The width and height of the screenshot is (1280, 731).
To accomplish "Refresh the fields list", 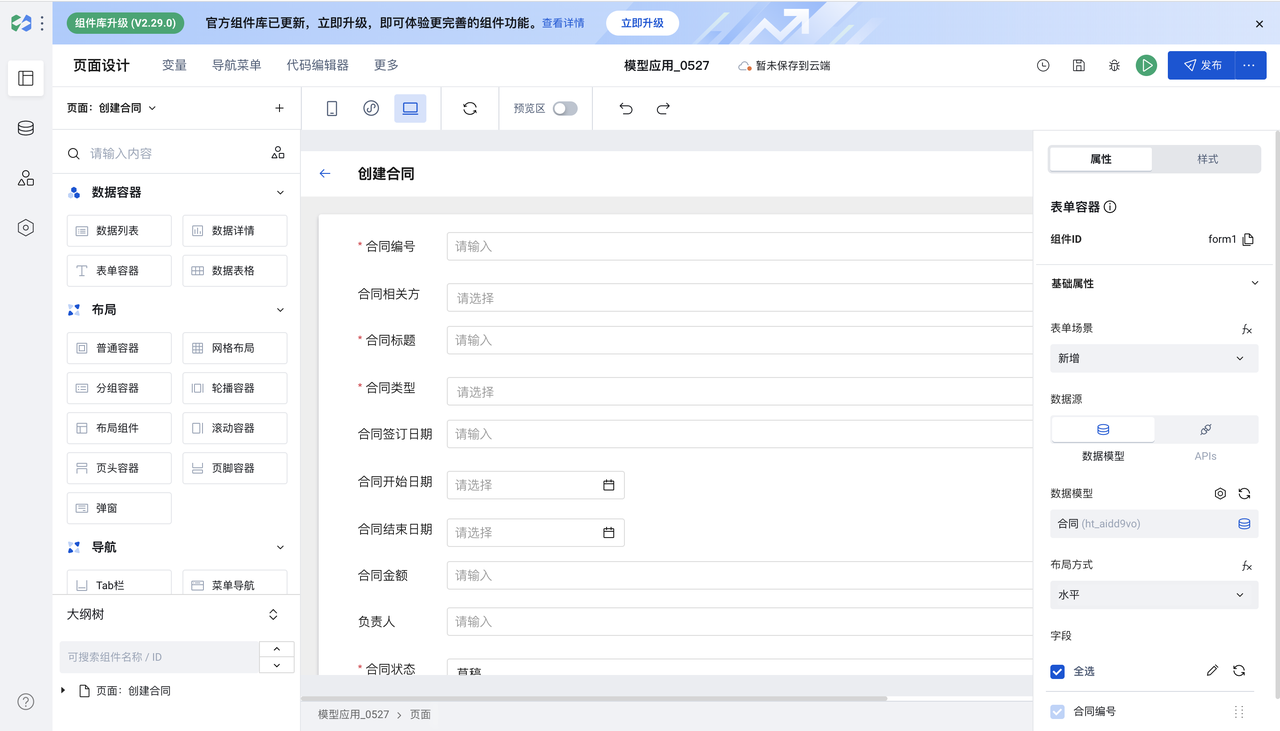I will pos(1239,671).
